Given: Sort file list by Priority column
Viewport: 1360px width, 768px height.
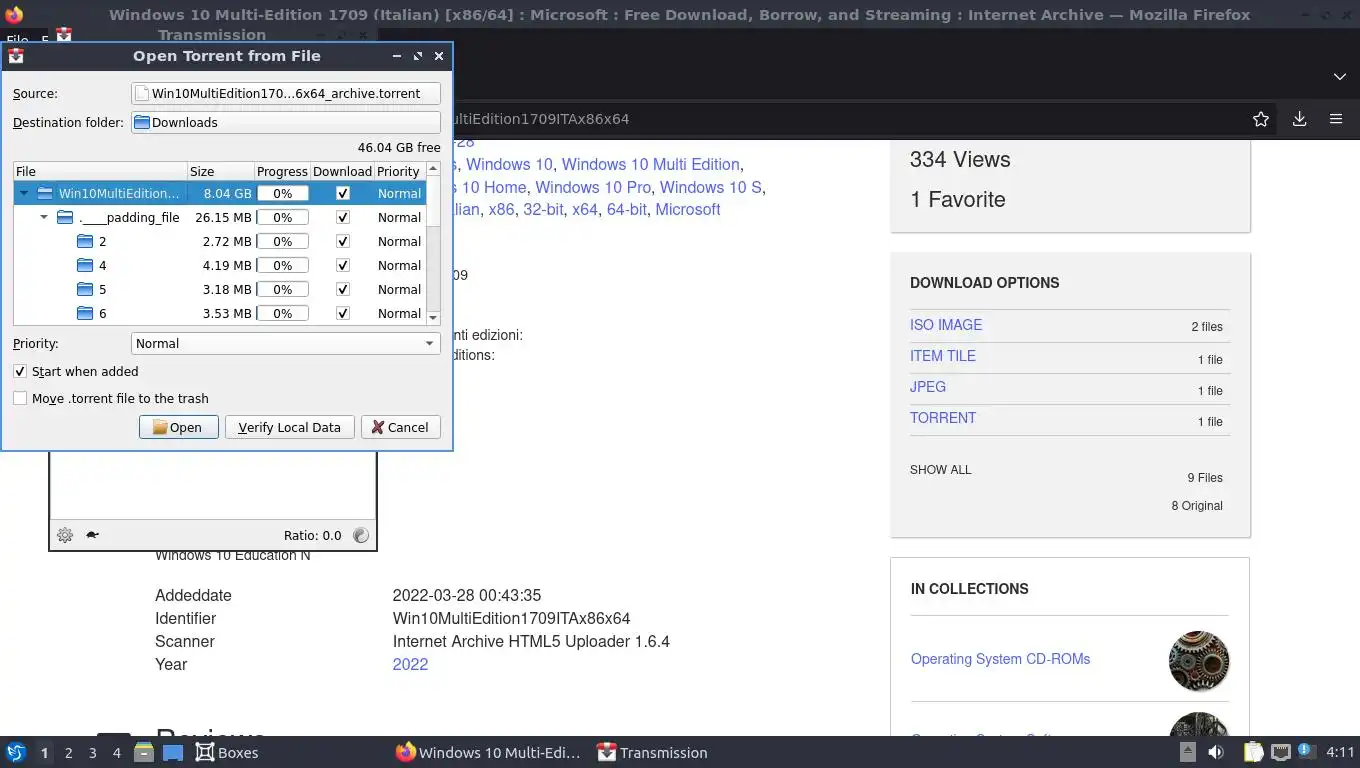Looking at the screenshot, I should tap(399, 171).
